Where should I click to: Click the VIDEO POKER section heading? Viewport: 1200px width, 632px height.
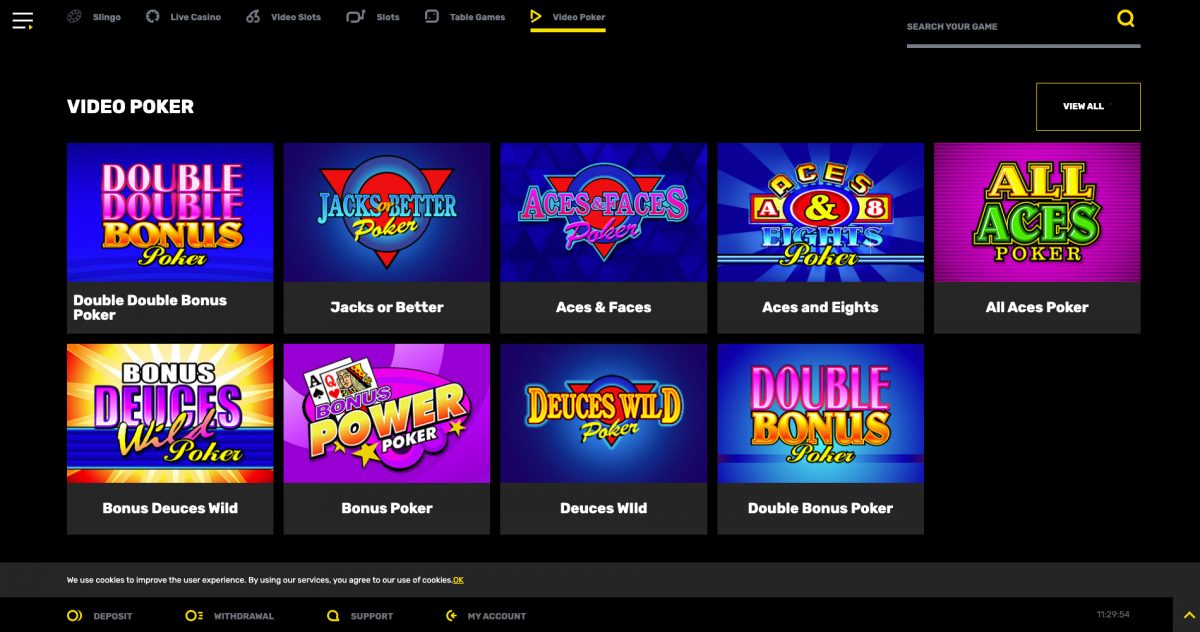(x=130, y=107)
